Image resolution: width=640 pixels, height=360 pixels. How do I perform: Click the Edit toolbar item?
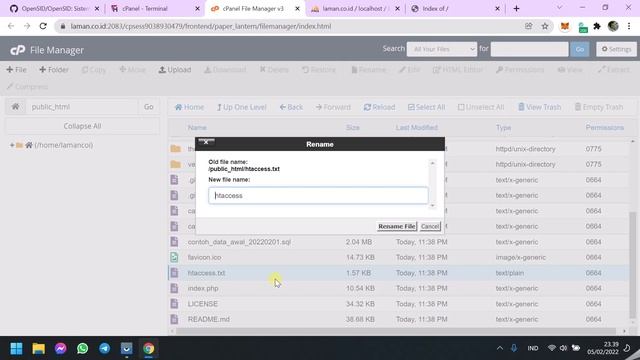(409, 70)
